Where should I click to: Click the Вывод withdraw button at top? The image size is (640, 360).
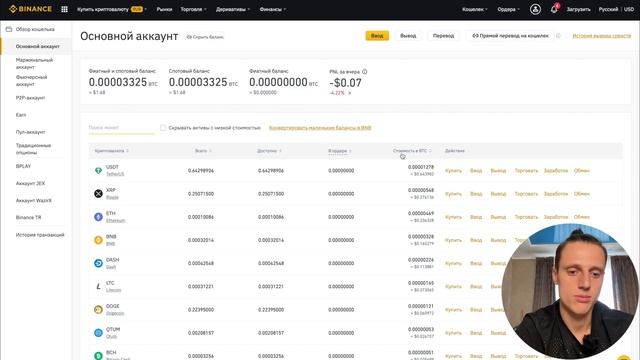click(408, 36)
